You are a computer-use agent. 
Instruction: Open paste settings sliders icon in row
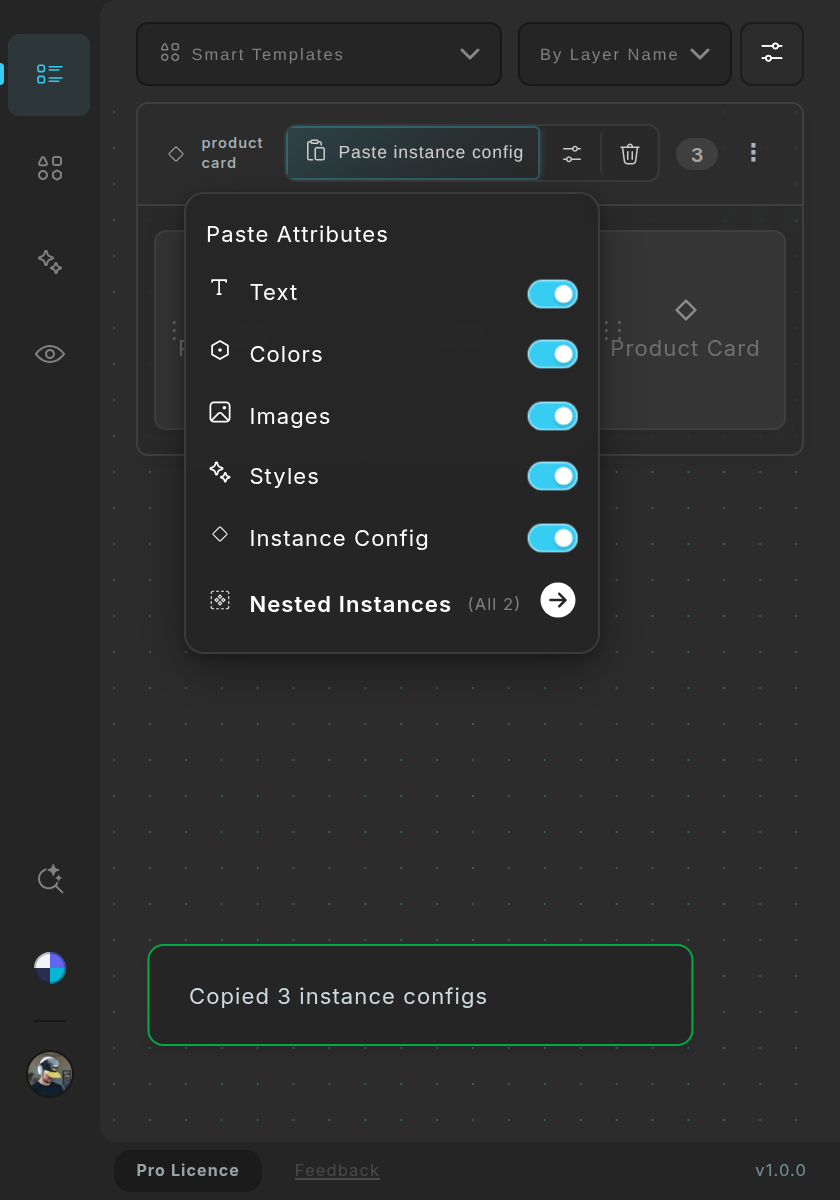[571, 153]
